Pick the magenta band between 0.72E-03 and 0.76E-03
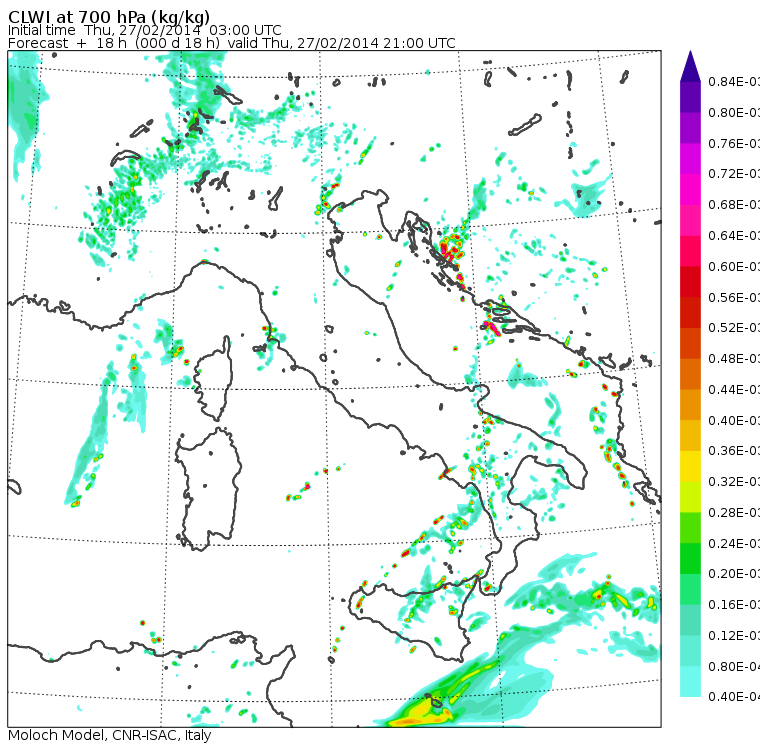 point(690,159)
